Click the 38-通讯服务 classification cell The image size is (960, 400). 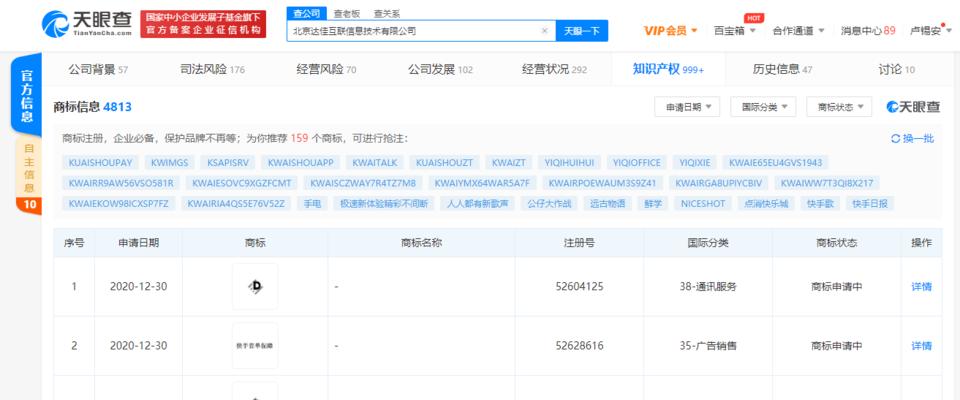(708, 286)
